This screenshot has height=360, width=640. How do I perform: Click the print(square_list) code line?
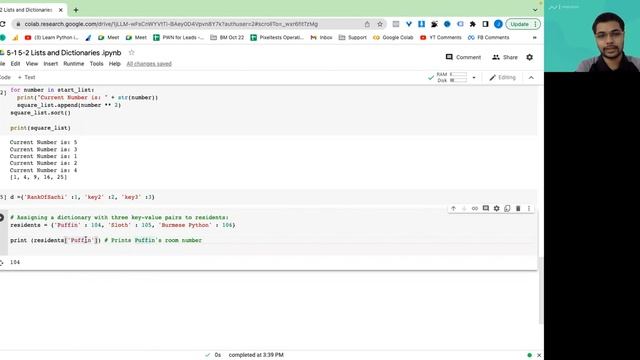(40, 128)
